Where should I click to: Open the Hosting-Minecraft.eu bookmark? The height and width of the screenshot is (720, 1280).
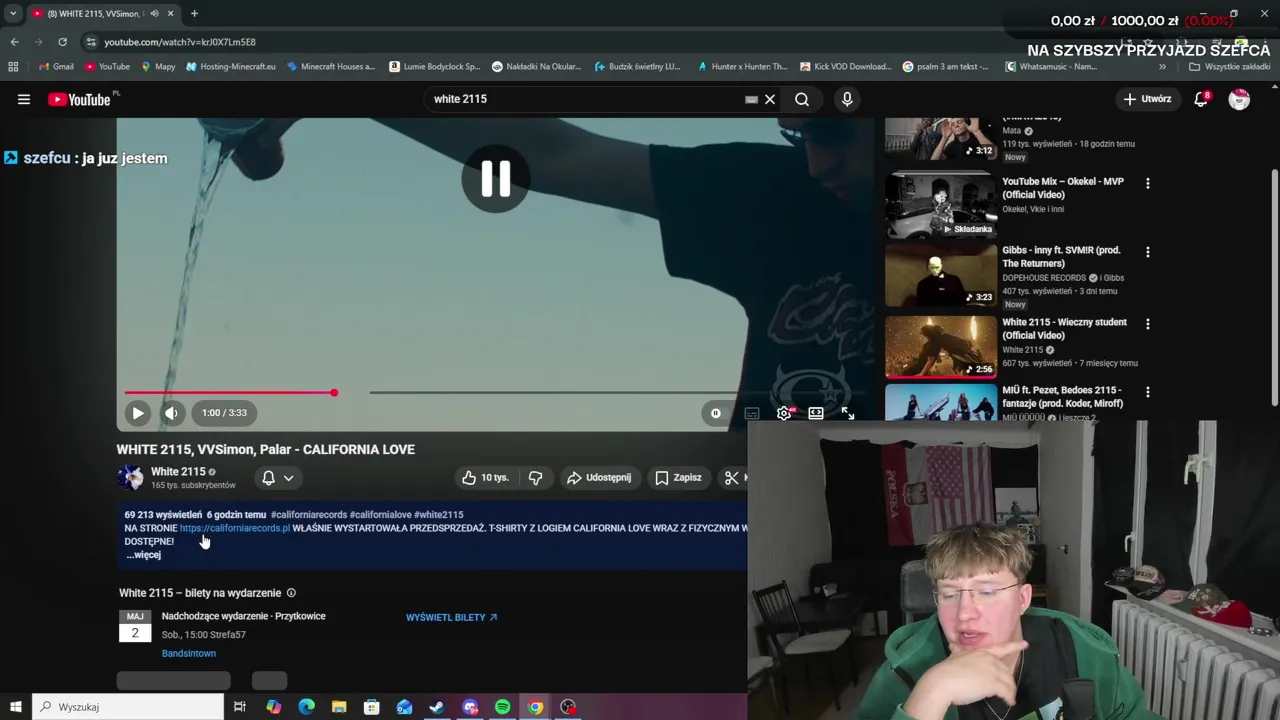coord(231,67)
